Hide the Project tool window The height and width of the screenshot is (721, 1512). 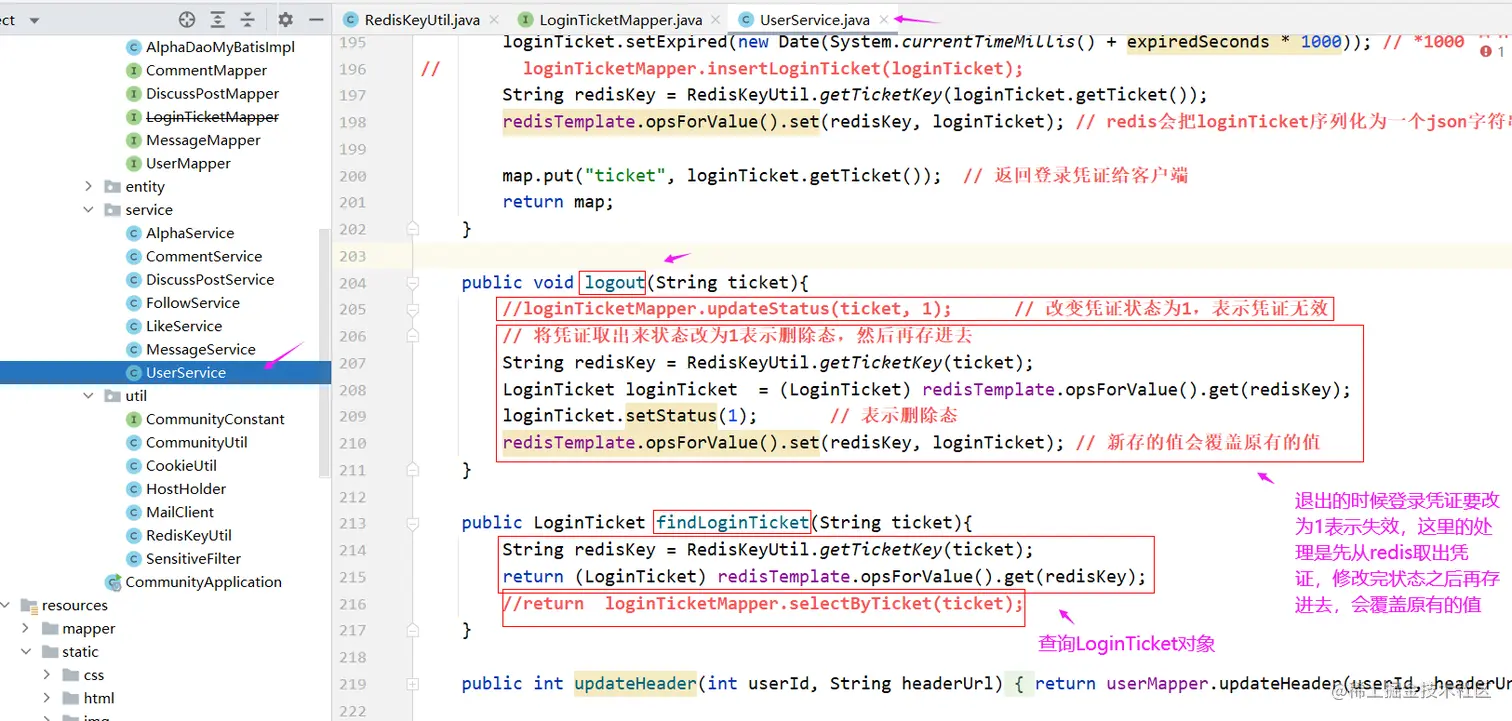click(316, 19)
